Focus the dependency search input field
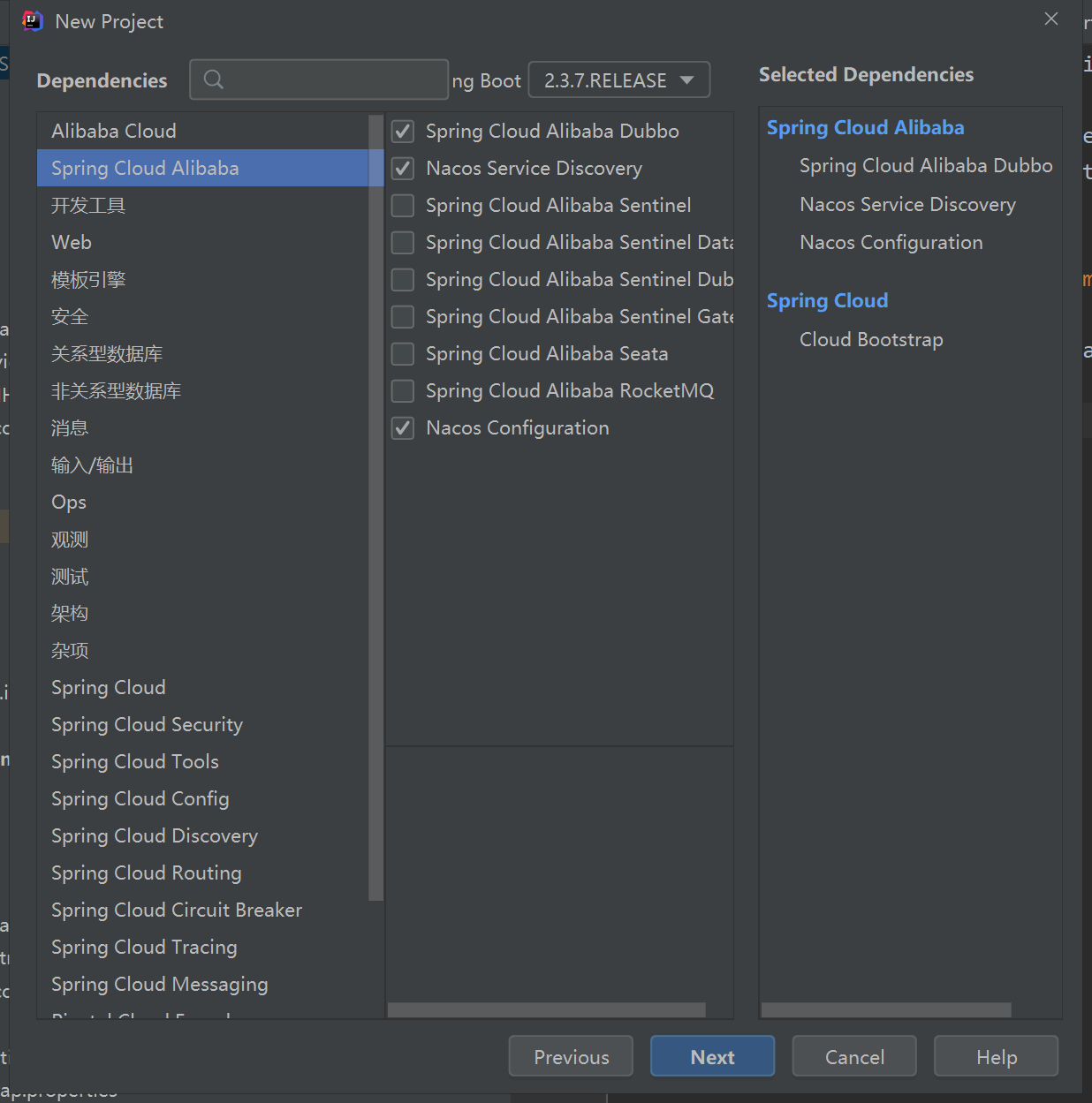Screen dimensions: 1092x1103 pos(319,79)
